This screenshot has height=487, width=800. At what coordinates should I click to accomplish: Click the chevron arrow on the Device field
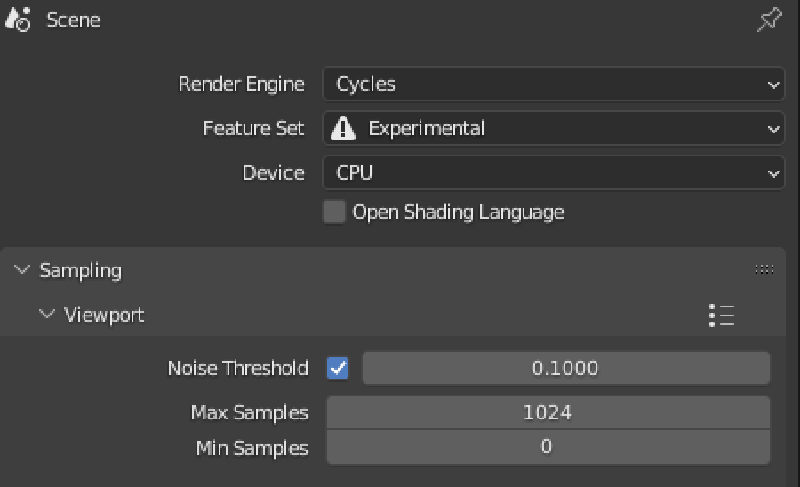click(x=773, y=173)
